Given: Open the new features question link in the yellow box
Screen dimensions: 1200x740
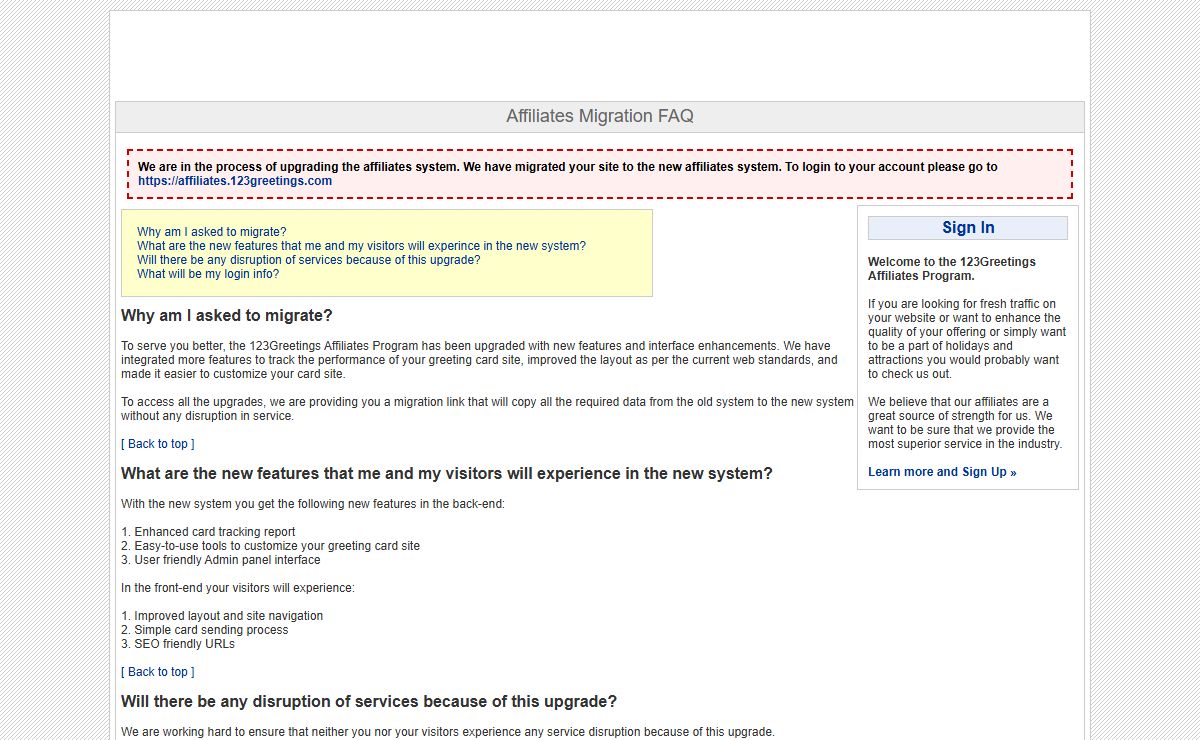Looking at the screenshot, I should (x=362, y=246).
